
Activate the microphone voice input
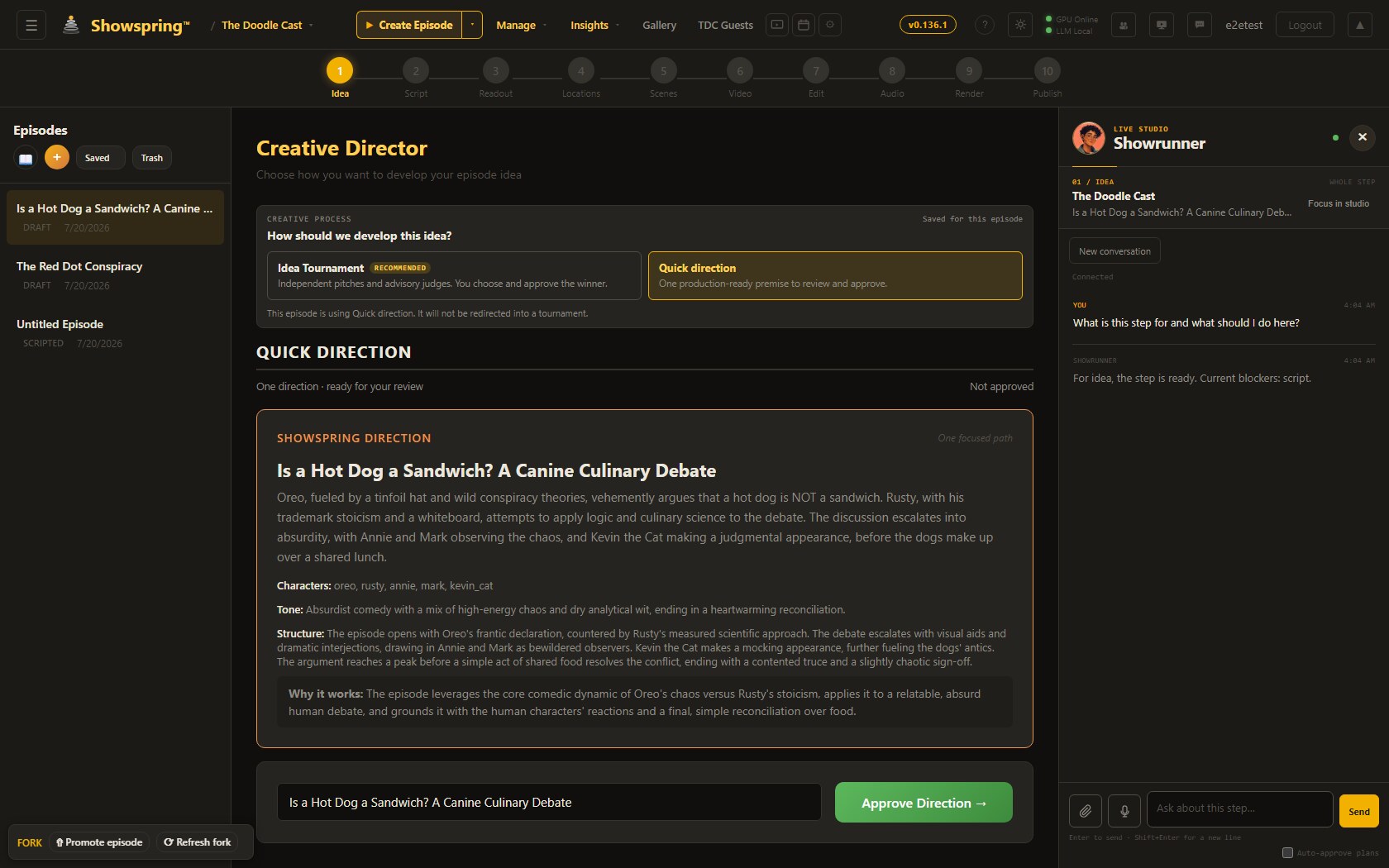1124,811
